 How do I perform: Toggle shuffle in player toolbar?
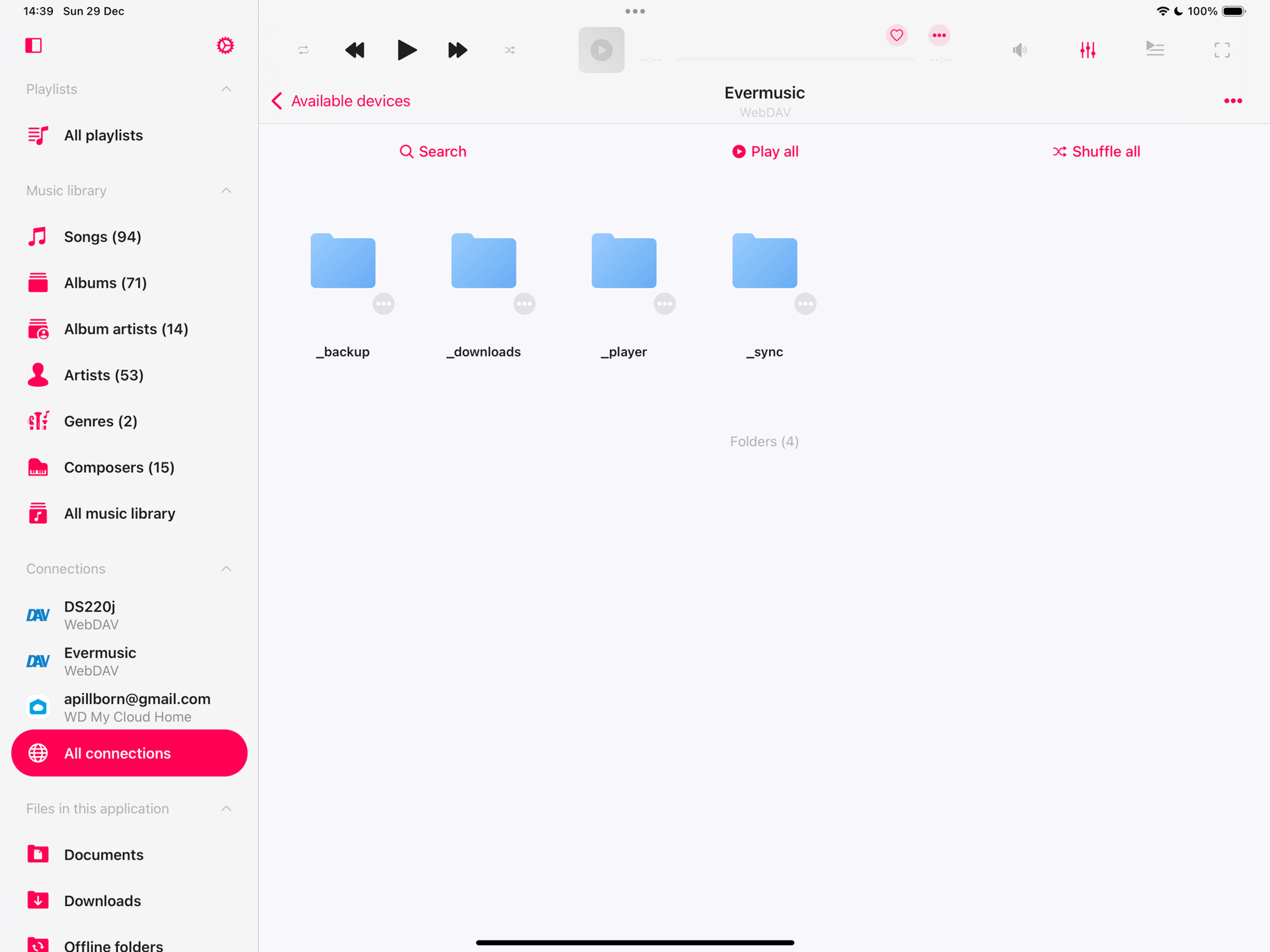tap(509, 50)
